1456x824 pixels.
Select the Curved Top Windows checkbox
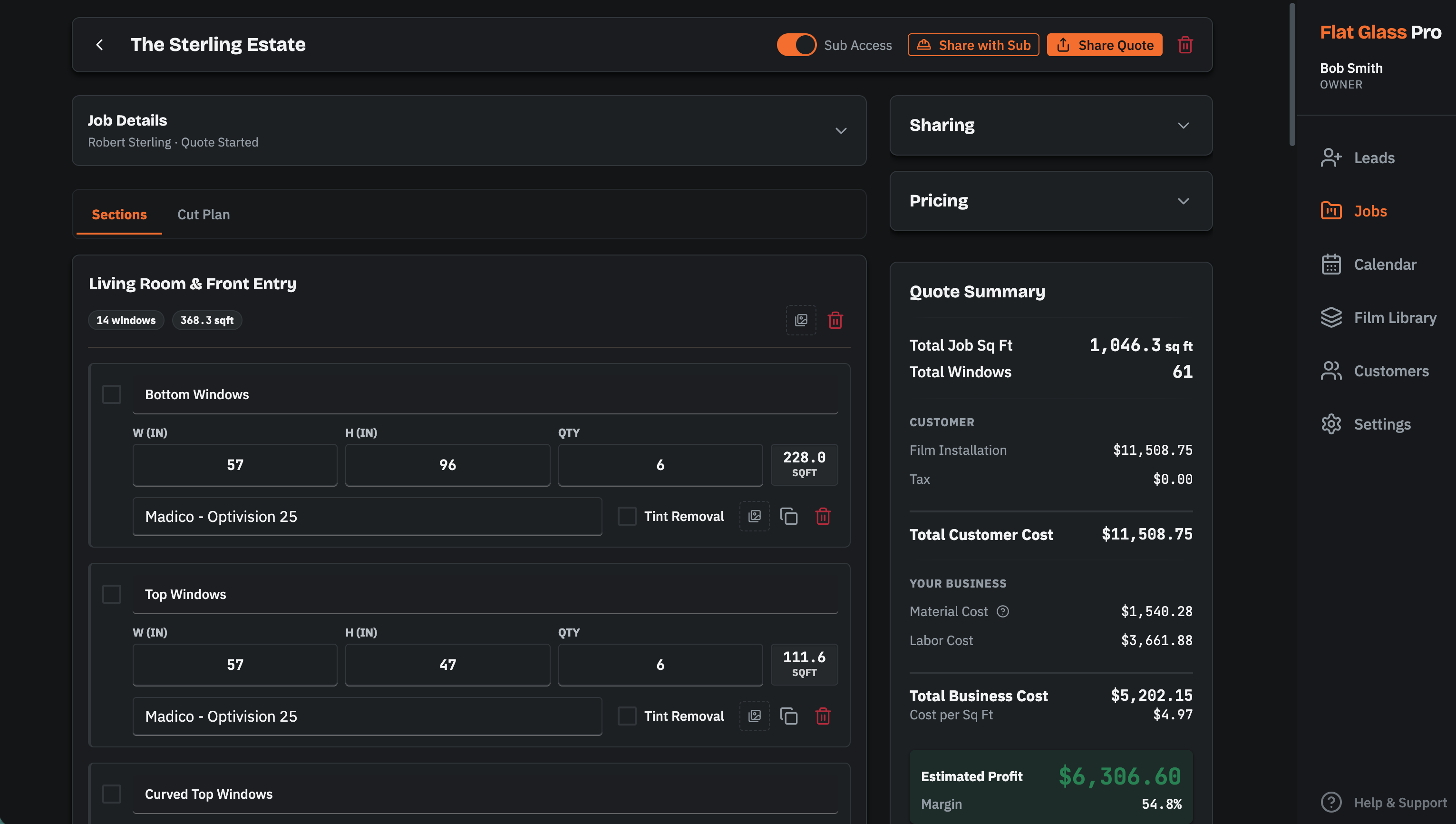(111, 794)
